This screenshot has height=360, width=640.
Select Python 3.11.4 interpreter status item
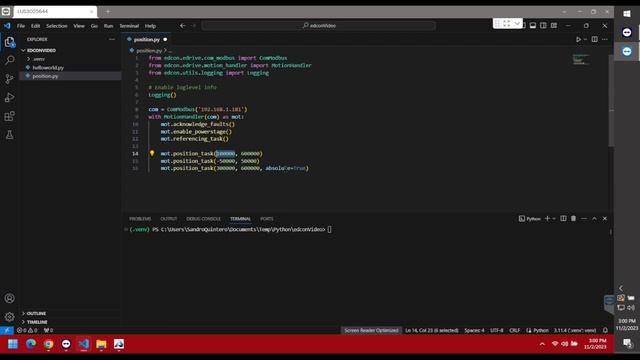point(575,330)
